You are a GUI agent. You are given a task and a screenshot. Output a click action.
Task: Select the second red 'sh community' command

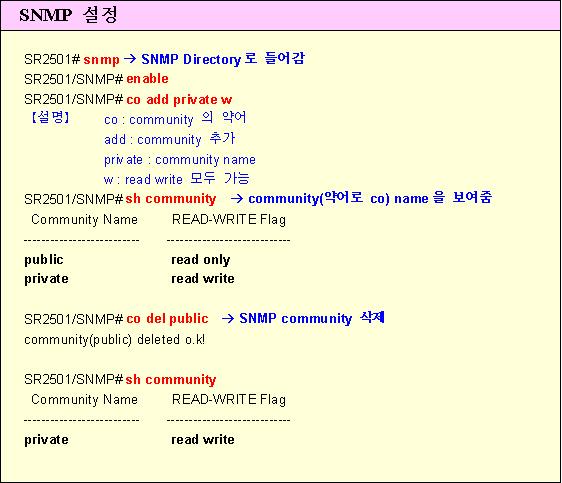[x=171, y=379]
